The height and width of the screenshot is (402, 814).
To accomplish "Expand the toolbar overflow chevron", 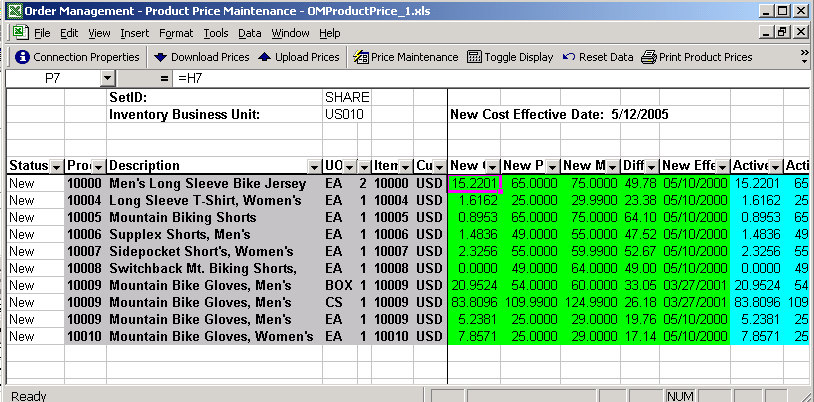I will click(805, 57).
